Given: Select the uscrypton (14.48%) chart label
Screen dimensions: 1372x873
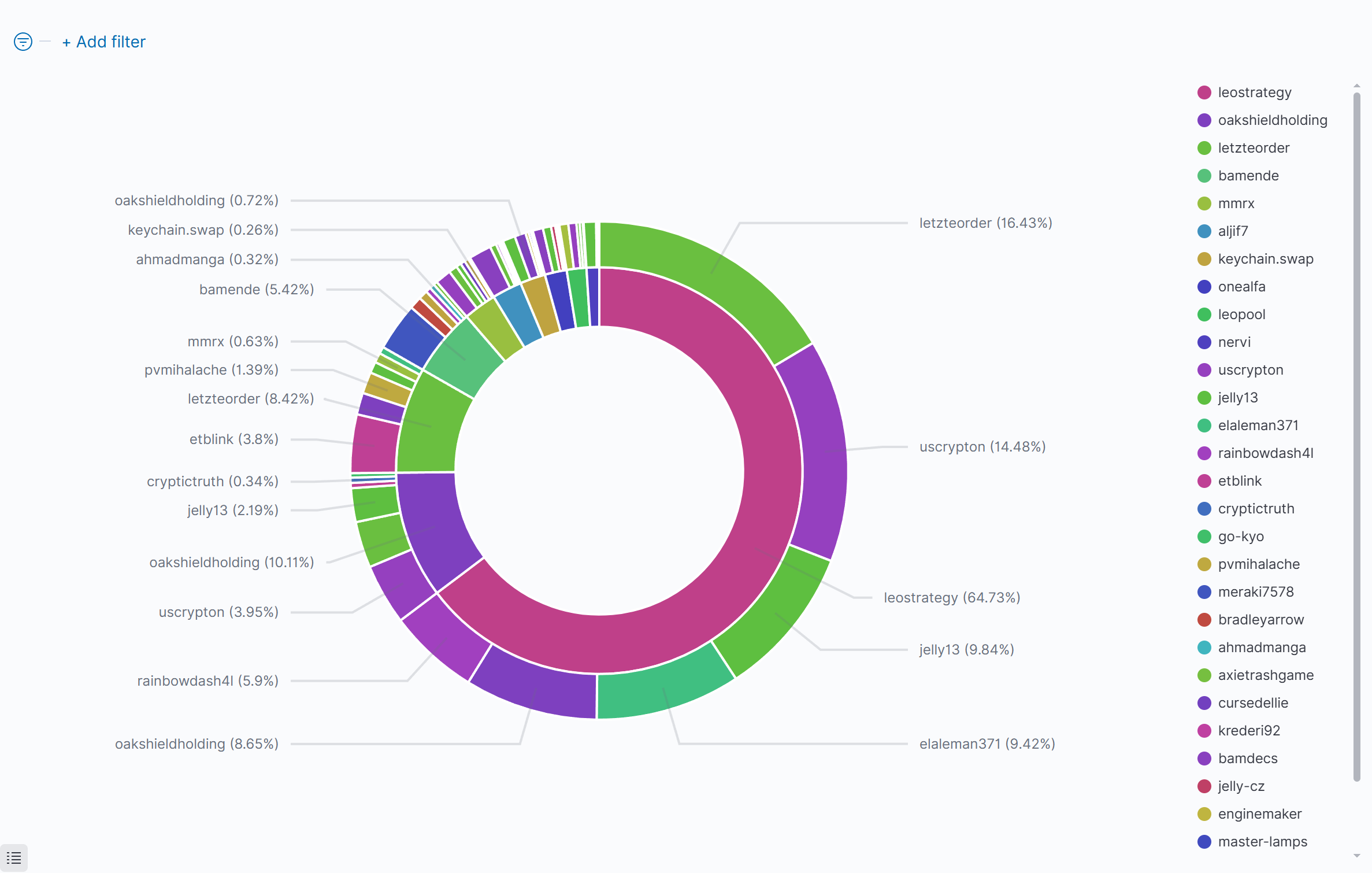Looking at the screenshot, I should 982,447.
